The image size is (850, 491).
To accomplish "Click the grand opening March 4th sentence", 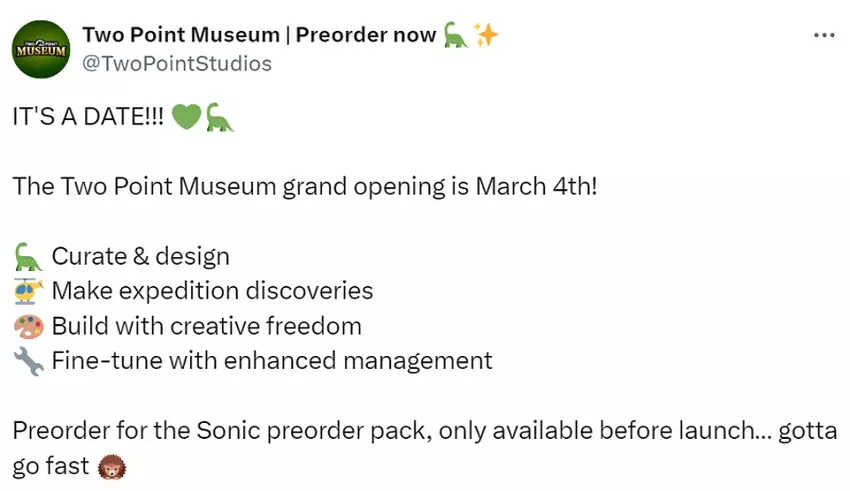I will [x=305, y=186].
